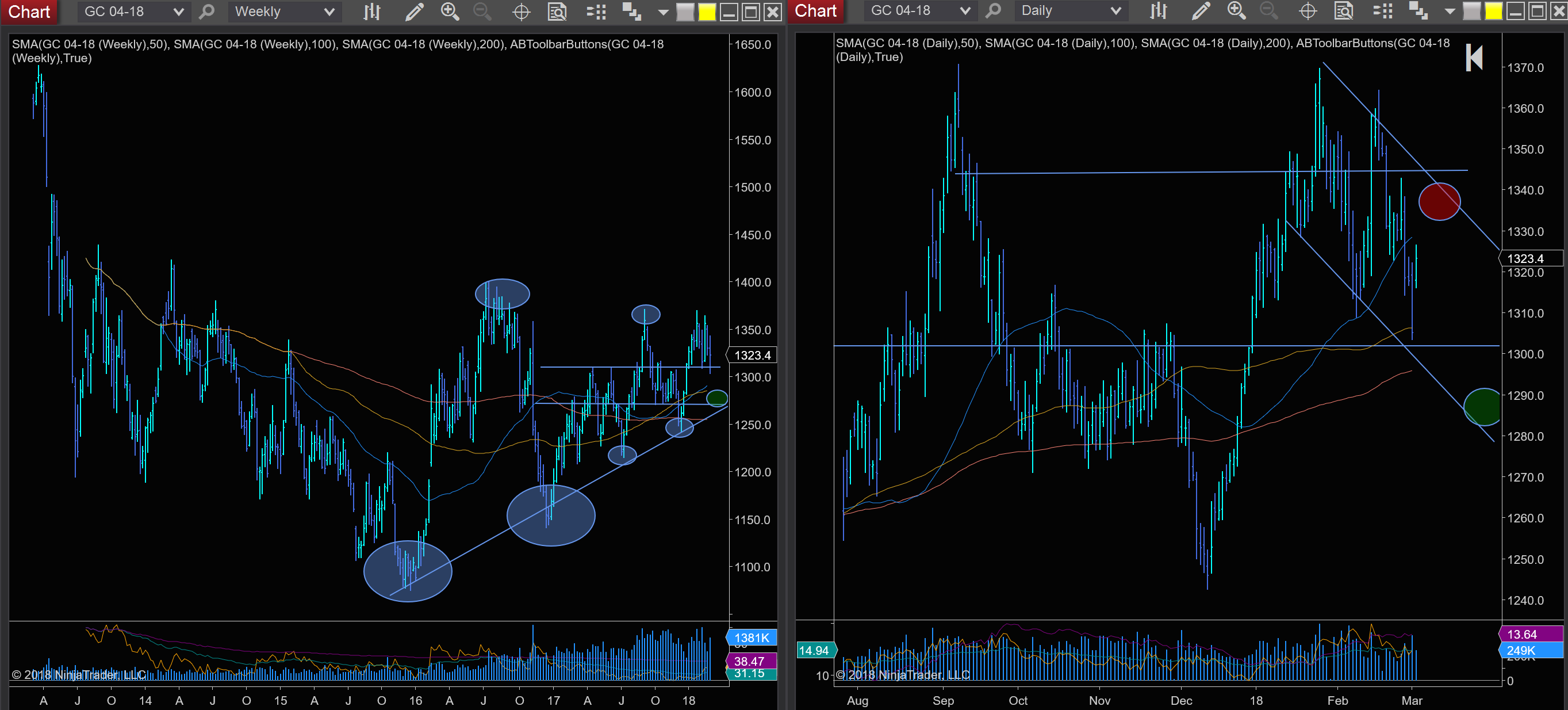
Task: Click the instrument search magnifier in Daily window
Action: coord(994,10)
